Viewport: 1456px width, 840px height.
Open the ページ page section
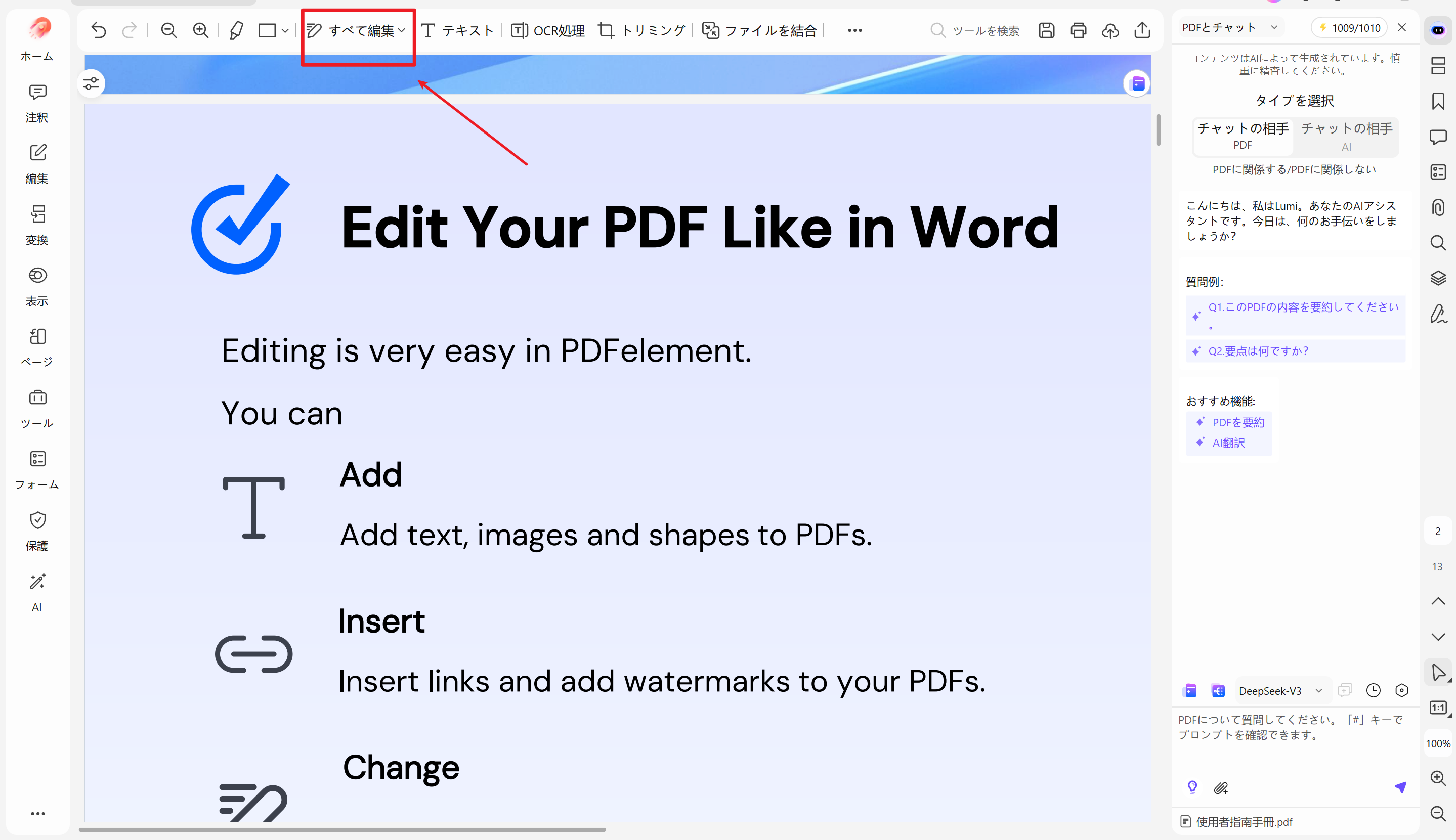click(37, 348)
